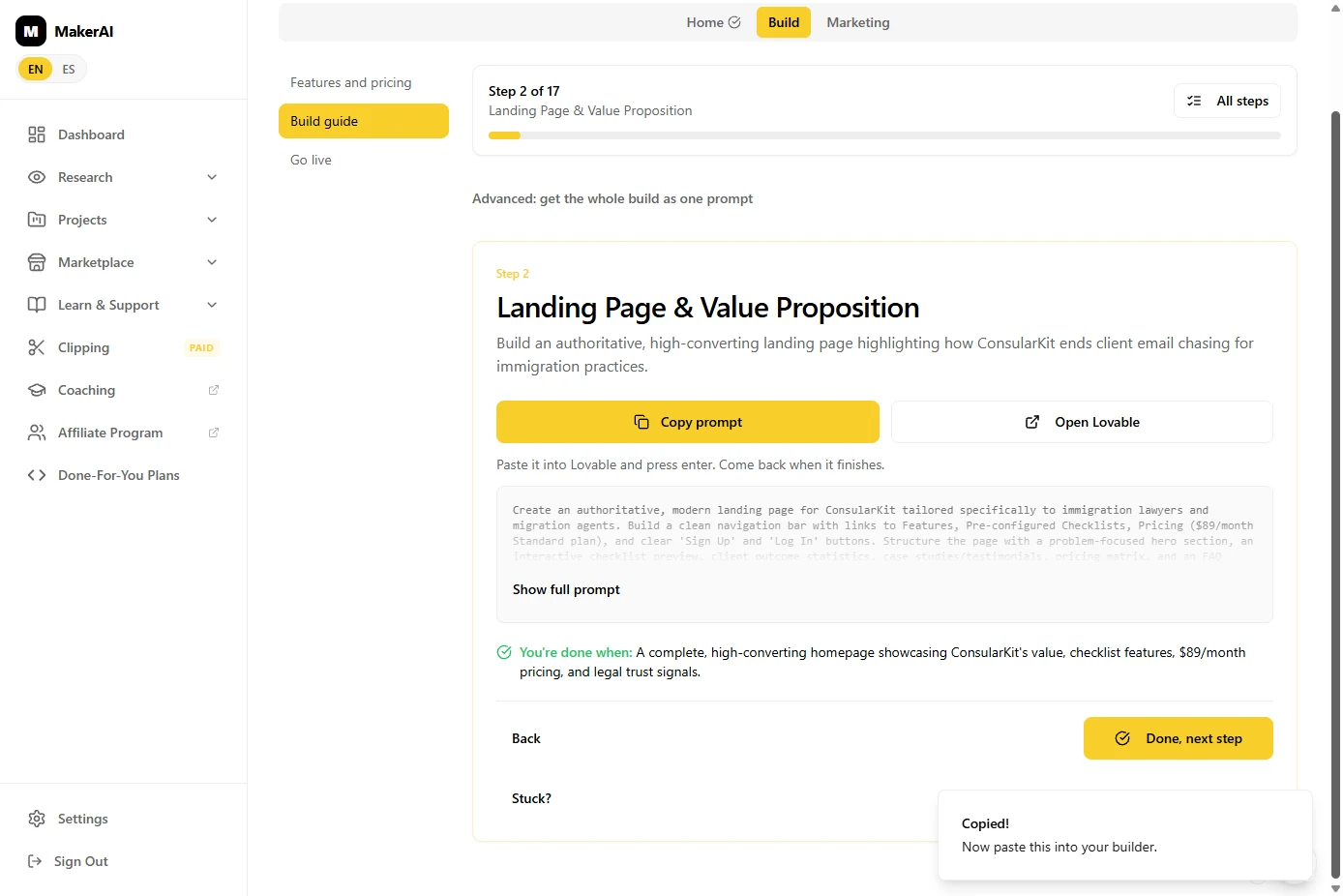
Task: Click the Copy prompt button
Action: [688, 422]
